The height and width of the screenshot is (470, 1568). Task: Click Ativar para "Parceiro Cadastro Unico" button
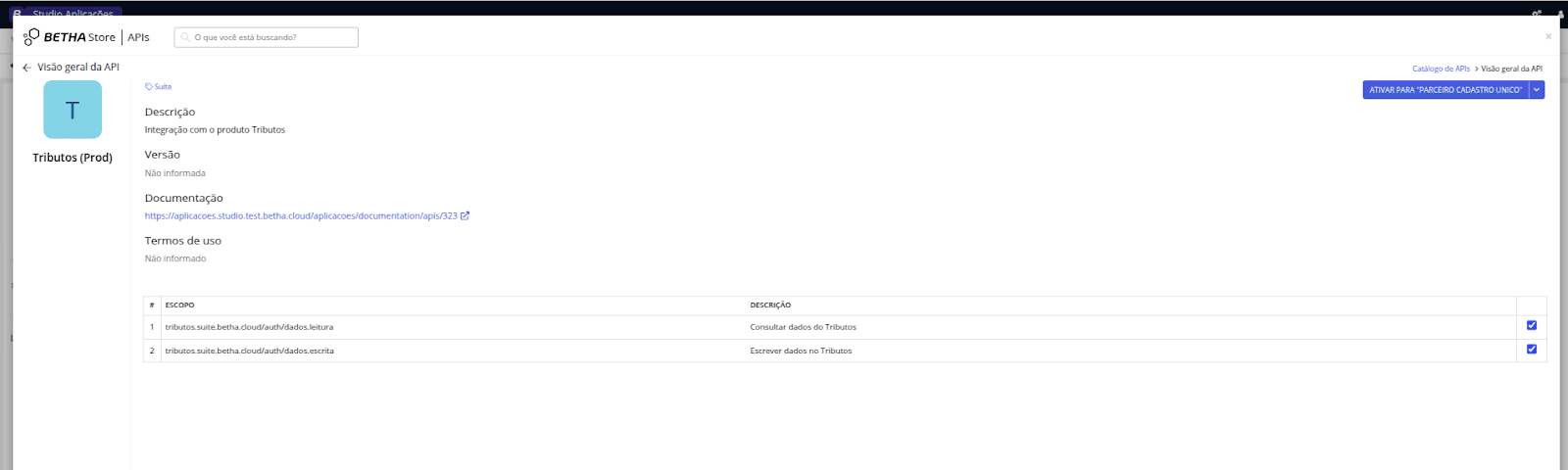click(x=1445, y=90)
